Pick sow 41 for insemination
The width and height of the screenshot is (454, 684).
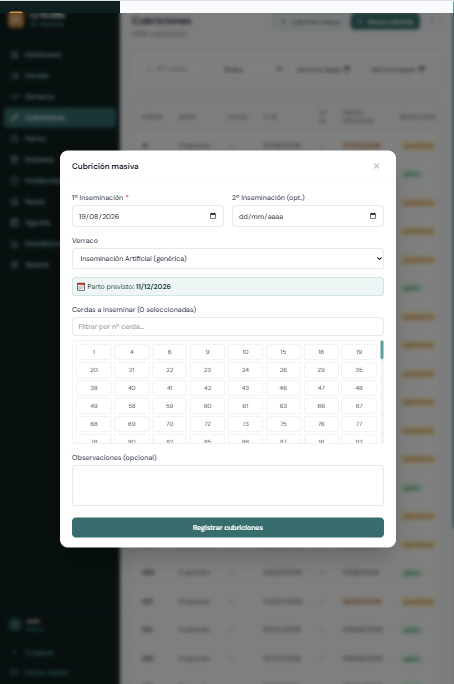click(170, 388)
